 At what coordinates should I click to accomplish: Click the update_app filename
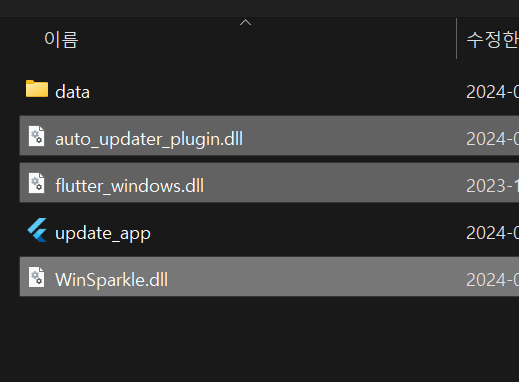coord(103,233)
